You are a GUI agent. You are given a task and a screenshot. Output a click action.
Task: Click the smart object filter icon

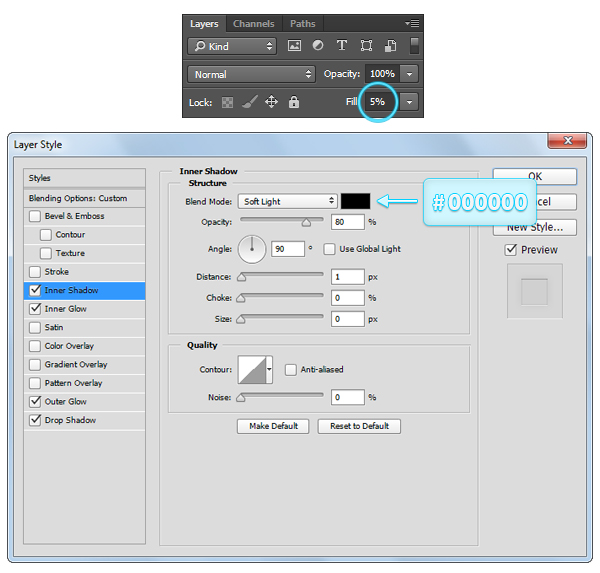[x=390, y=46]
